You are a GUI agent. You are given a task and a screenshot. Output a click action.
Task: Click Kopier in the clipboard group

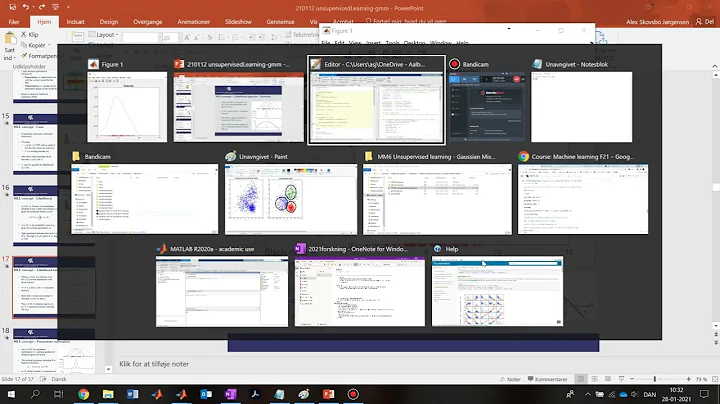[x=33, y=45]
